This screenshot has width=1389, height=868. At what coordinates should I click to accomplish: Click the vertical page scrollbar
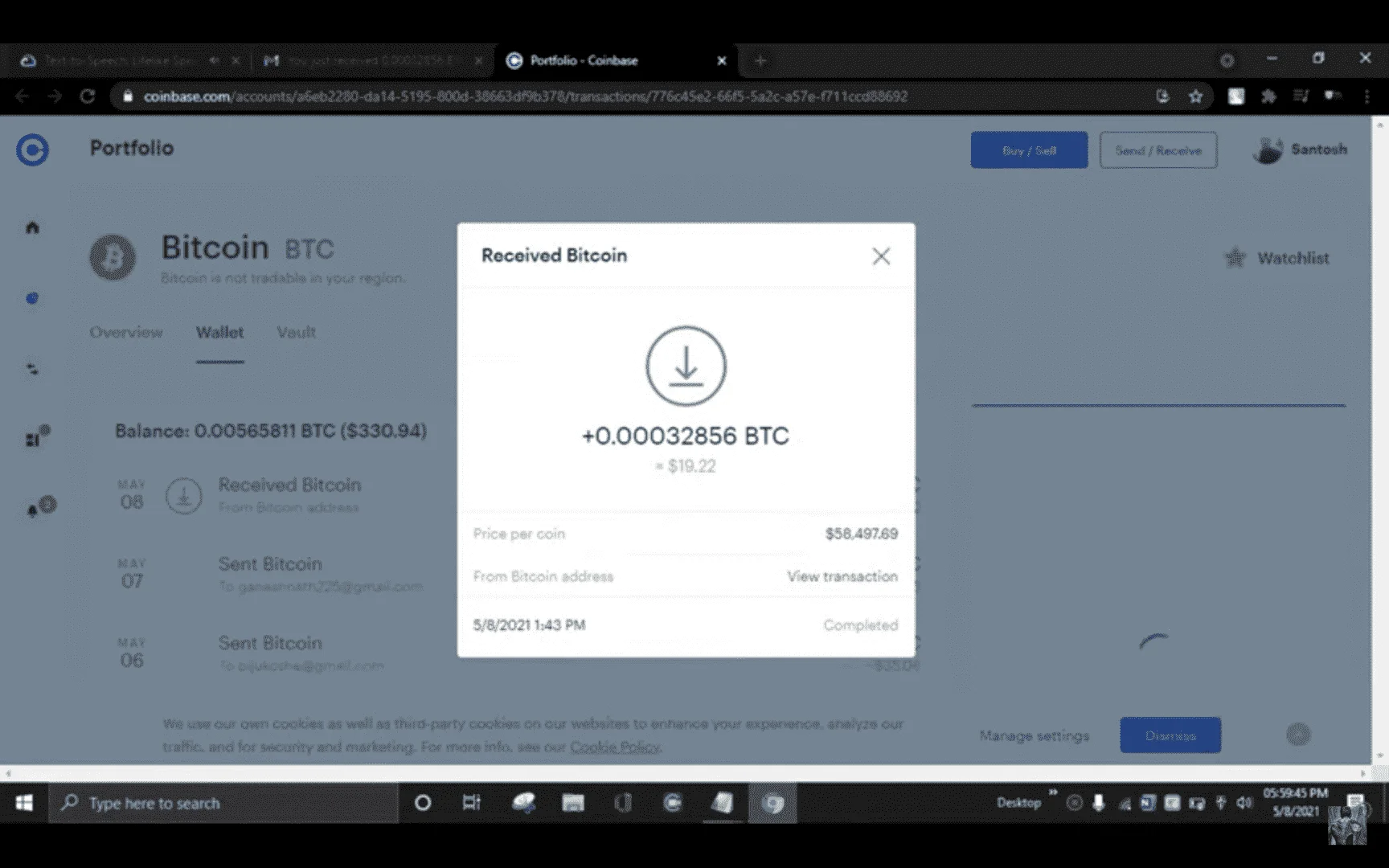(1380, 440)
